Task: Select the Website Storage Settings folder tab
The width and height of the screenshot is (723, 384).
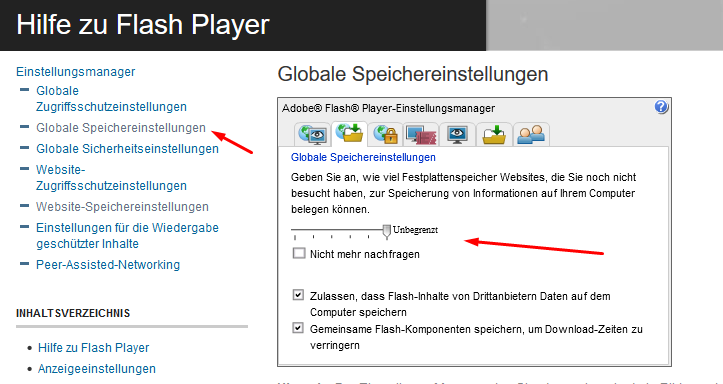Action: point(494,134)
